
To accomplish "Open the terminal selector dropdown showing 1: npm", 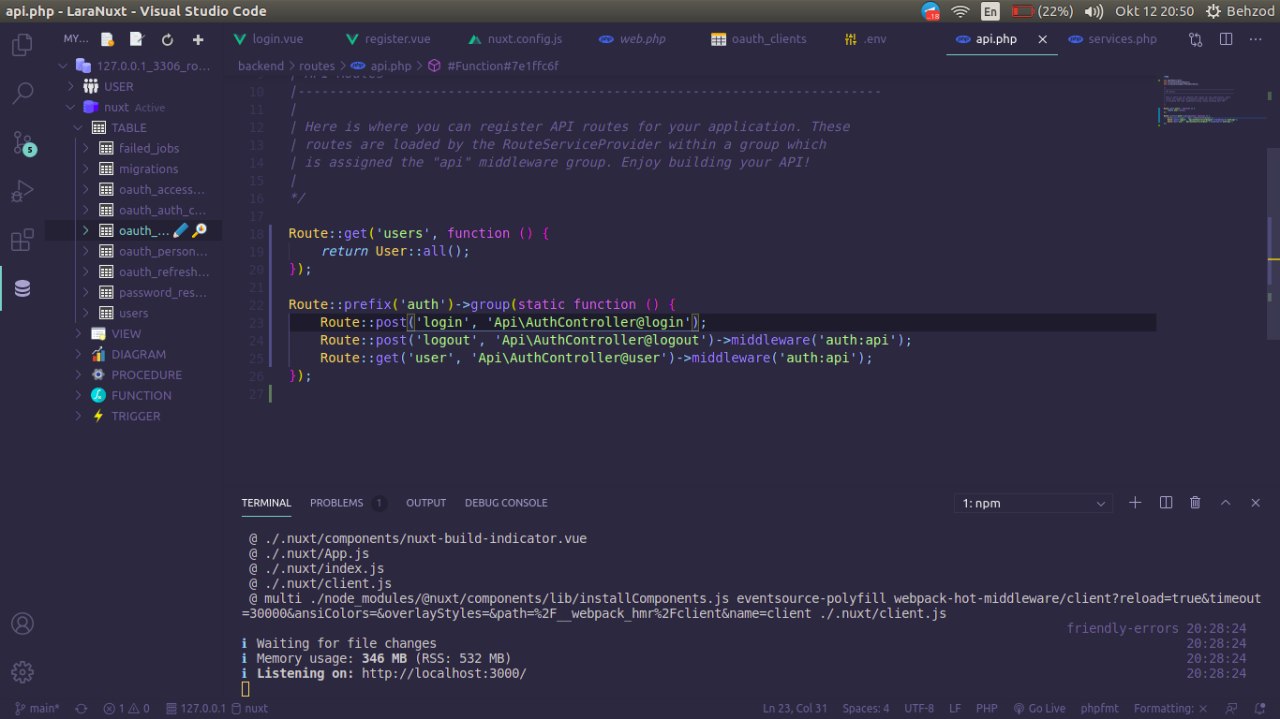I will 1033,503.
